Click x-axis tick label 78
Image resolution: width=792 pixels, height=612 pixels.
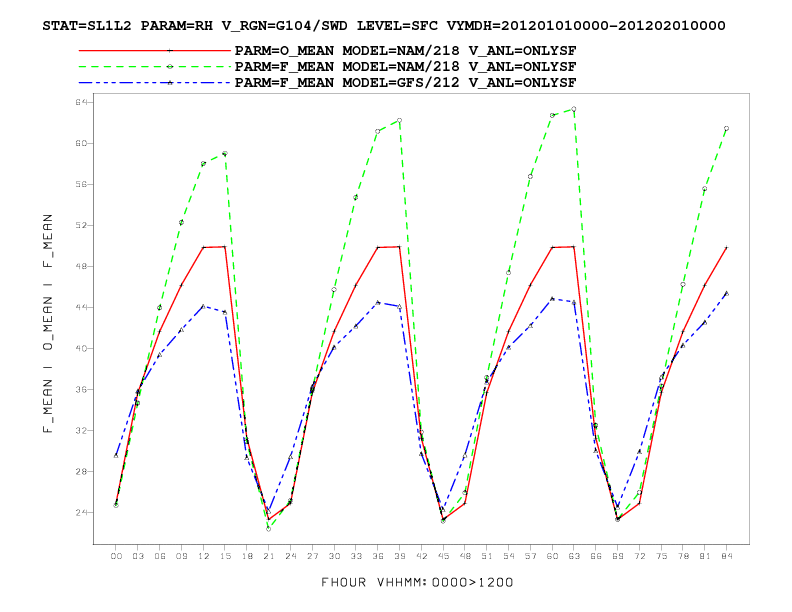[x=683, y=556]
